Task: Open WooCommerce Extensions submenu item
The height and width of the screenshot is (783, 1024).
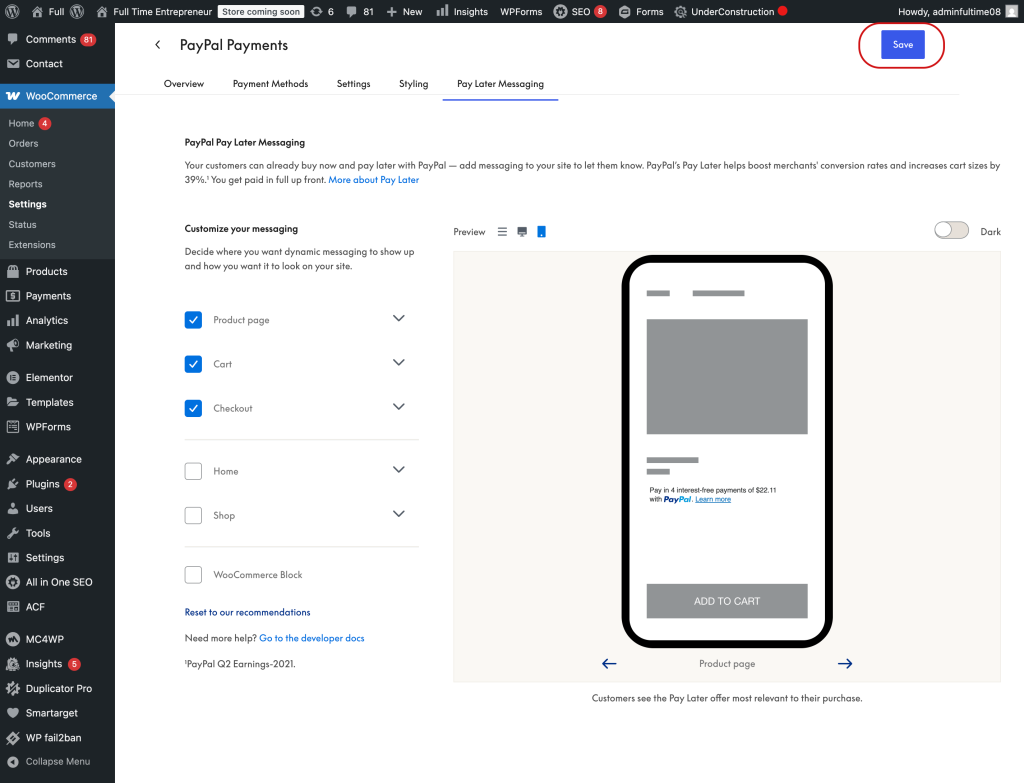Action: coord(32,245)
